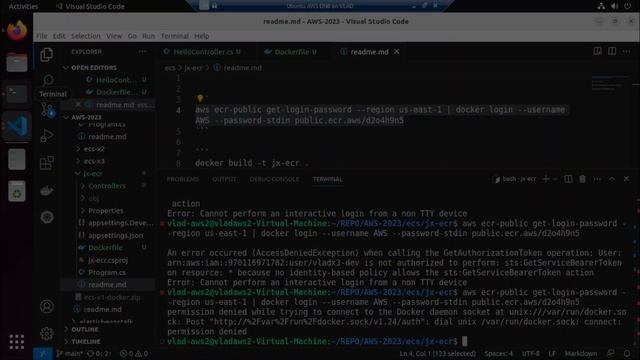Show Applications grid in the dock
The height and width of the screenshot is (360, 640).
[17, 342]
